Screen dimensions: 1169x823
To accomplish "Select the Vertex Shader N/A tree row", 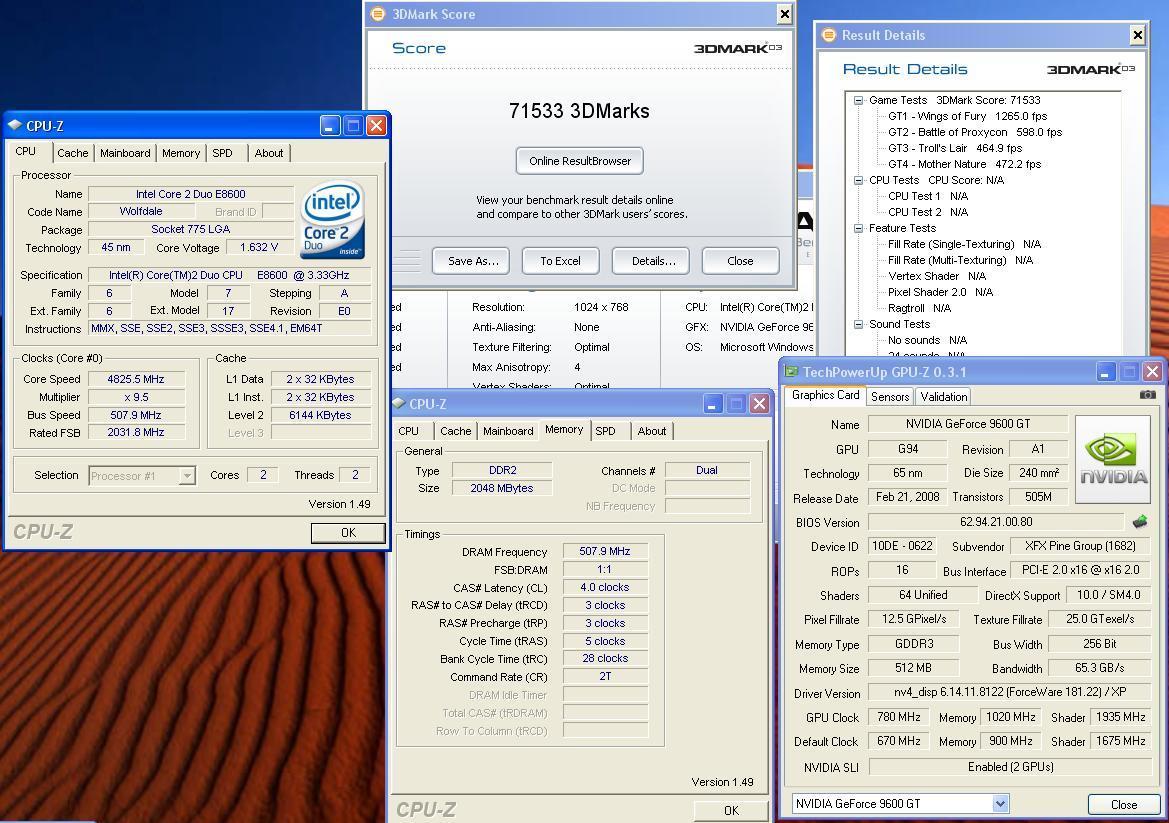I will tap(936, 276).
